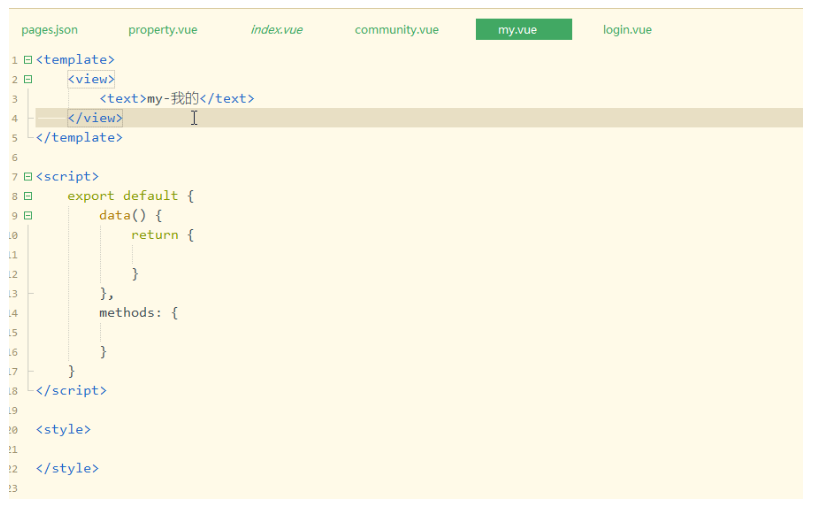Image resolution: width=817 pixels, height=507 pixels.
Task: Click the export default keyword line
Action: (130, 196)
